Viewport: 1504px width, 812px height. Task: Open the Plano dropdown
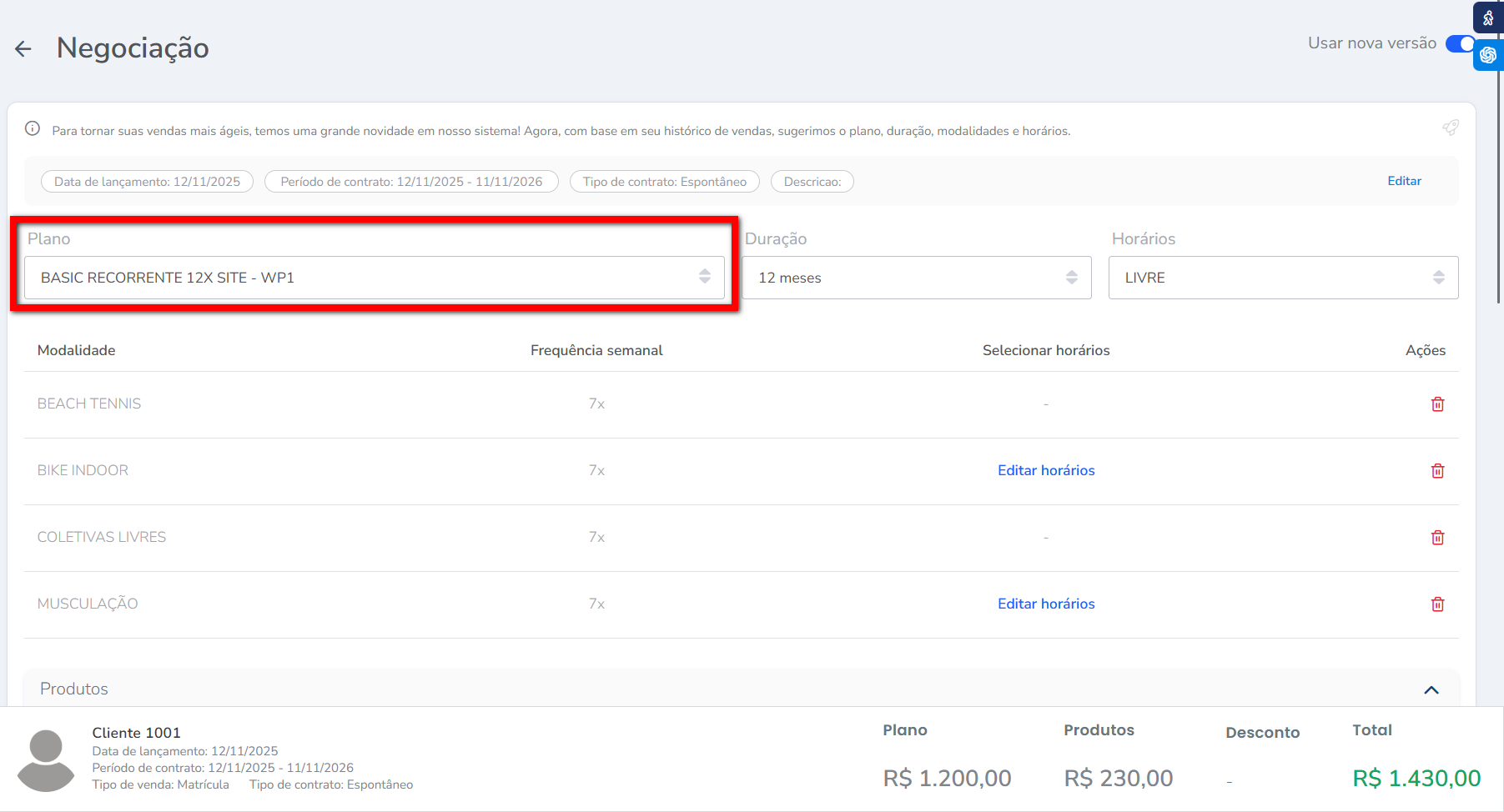[x=374, y=278]
